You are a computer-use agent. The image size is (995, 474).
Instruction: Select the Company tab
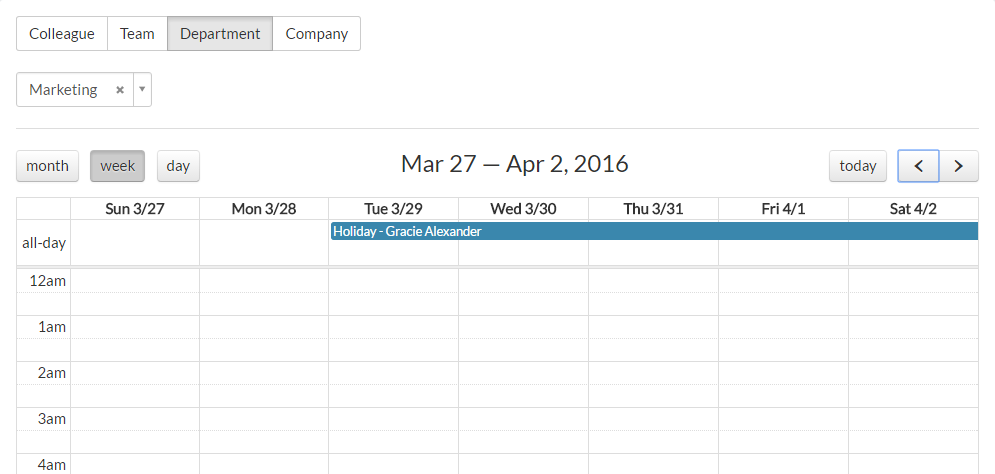click(x=316, y=33)
